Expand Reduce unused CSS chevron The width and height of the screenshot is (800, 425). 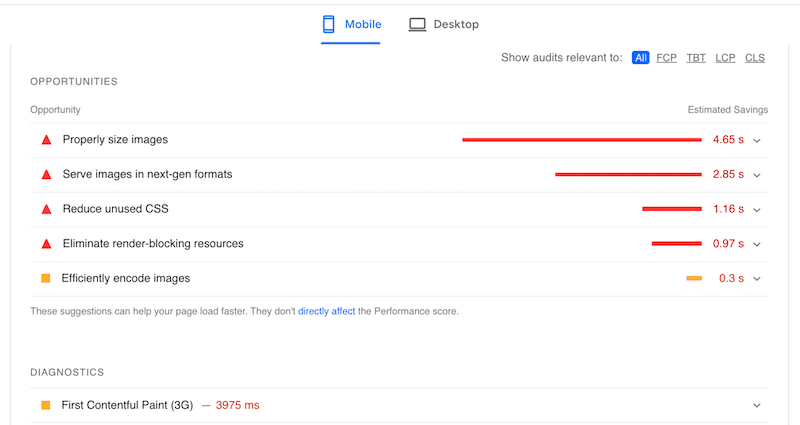757,210
